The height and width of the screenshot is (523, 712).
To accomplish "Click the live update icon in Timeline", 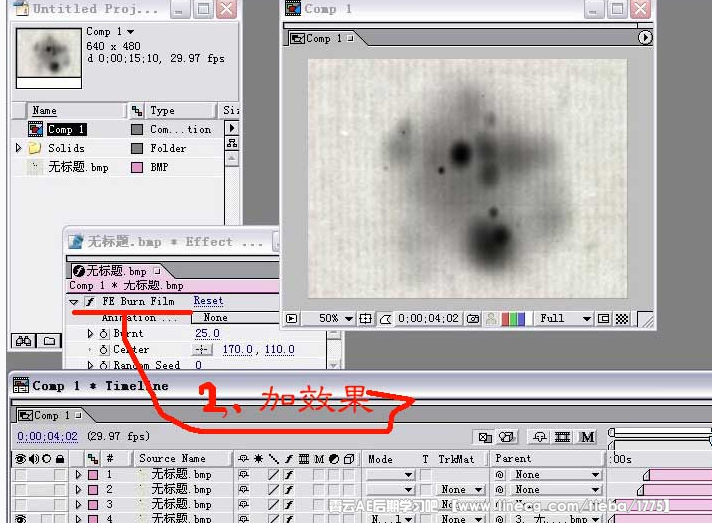I will 485,437.
